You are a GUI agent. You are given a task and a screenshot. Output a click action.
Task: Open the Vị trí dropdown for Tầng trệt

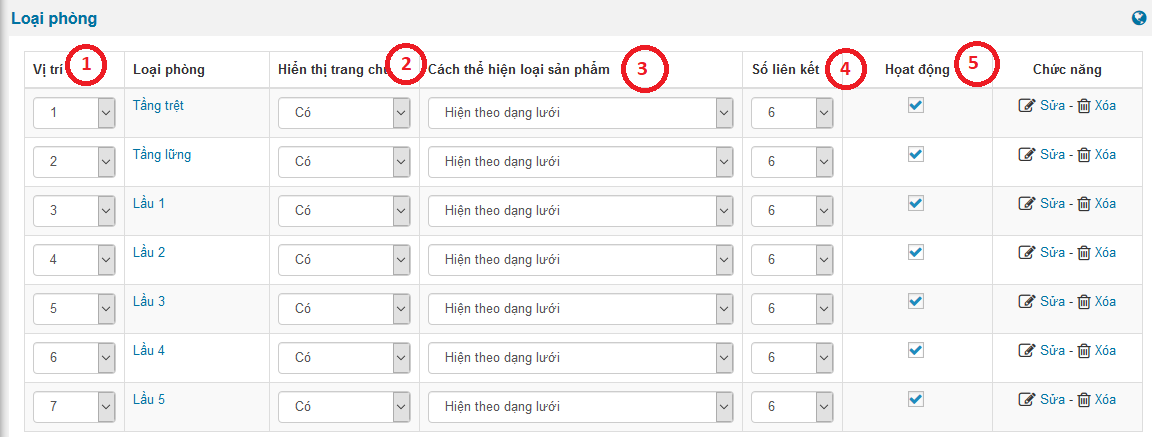point(106,113)
